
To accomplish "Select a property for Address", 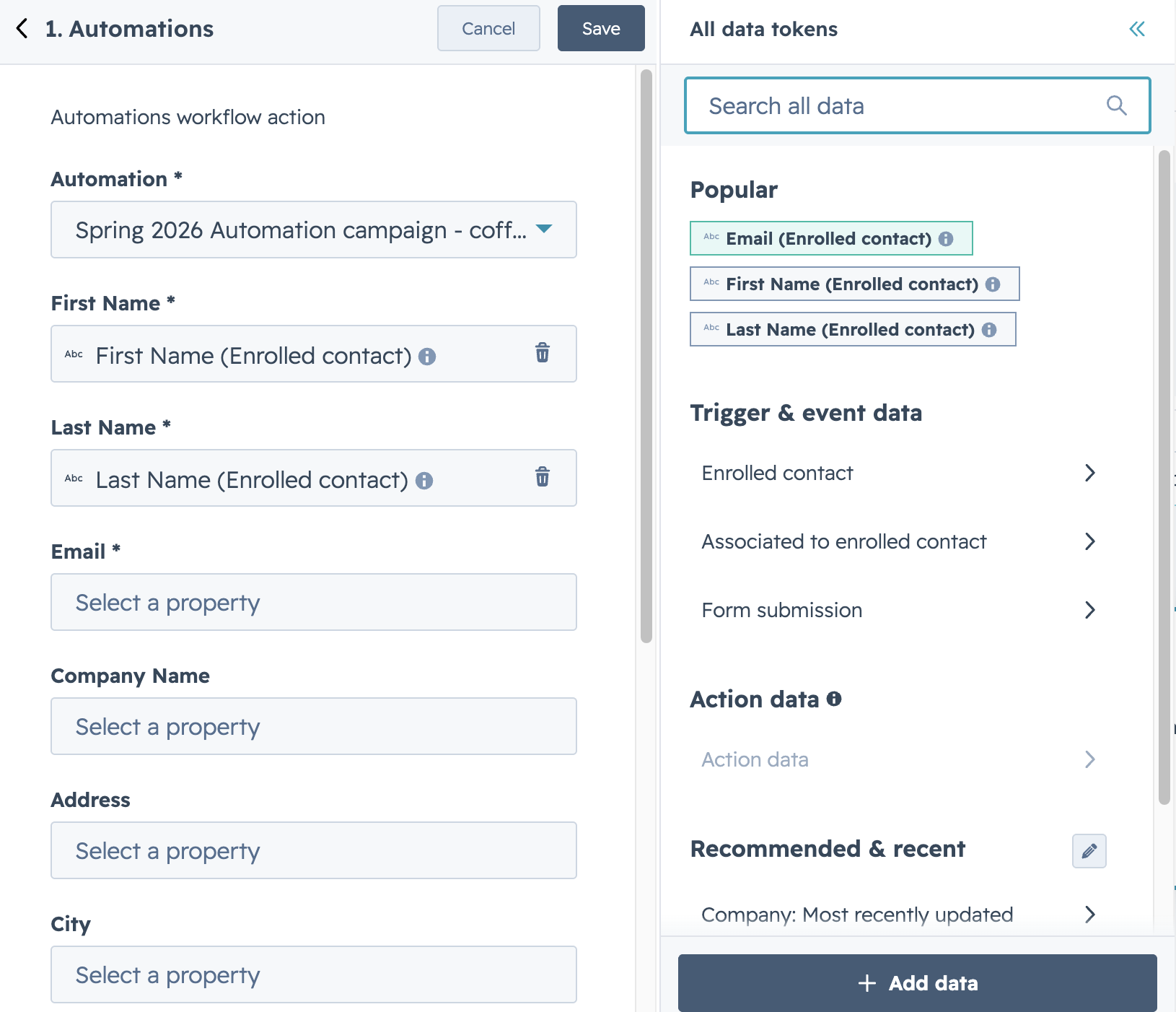I will click(x=314, y=850).
